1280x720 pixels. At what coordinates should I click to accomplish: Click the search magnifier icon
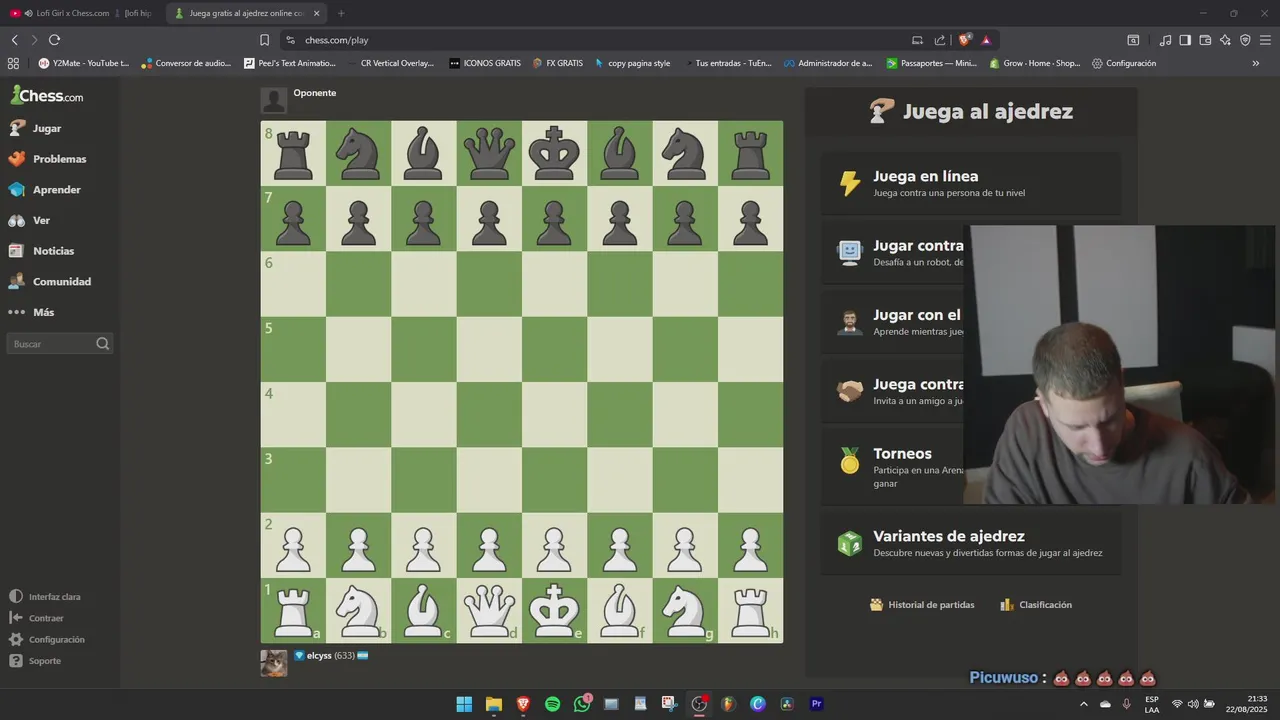(102, 344)
